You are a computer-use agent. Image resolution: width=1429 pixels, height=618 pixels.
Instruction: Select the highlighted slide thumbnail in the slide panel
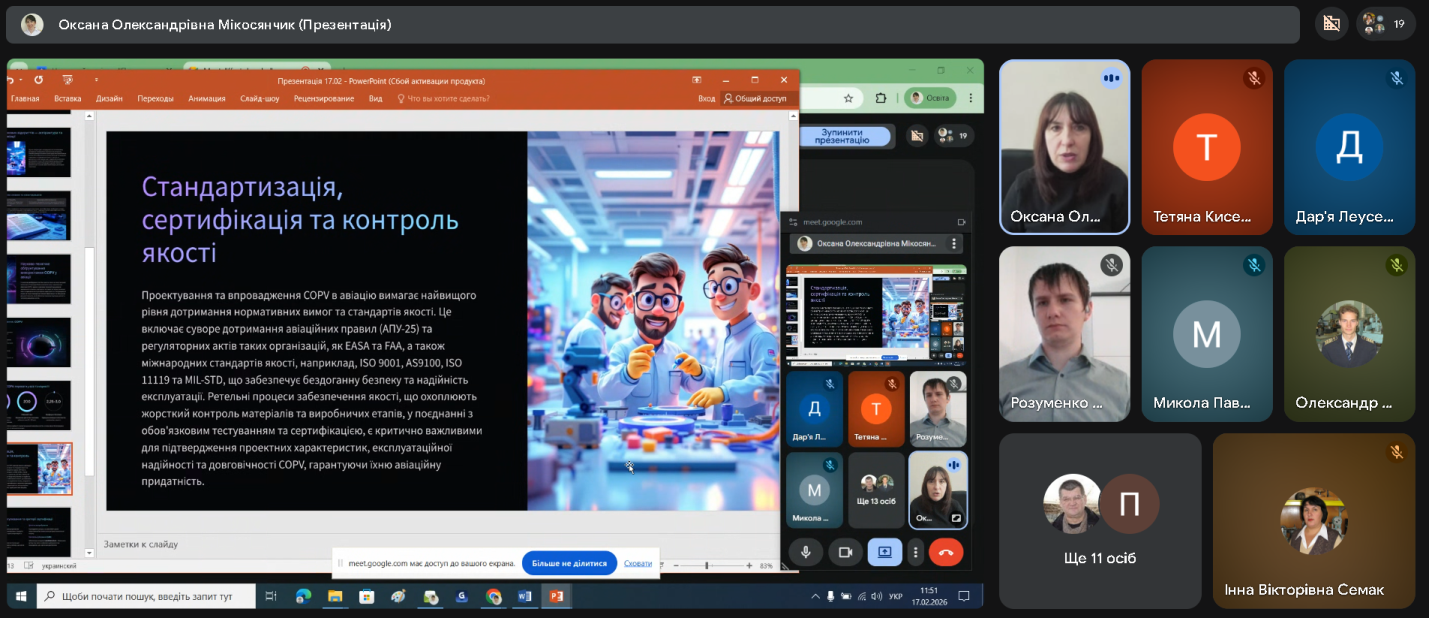coord(39,469)
